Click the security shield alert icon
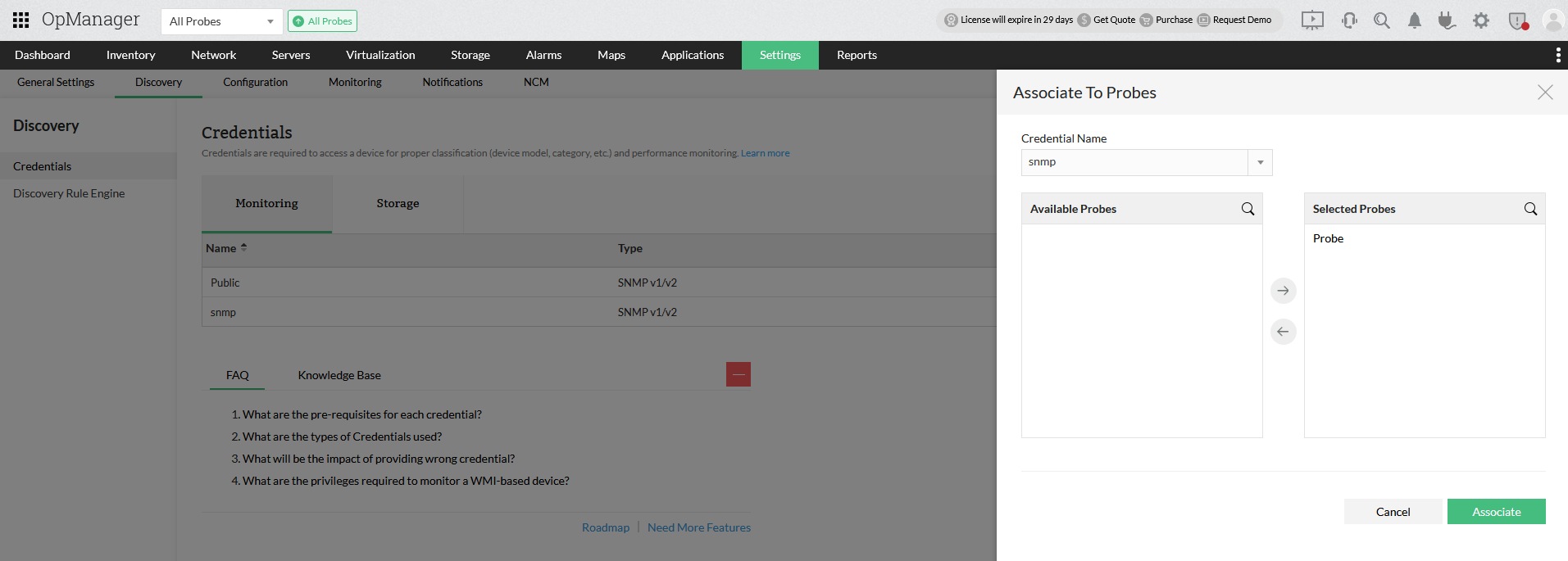This screenshot has width=1568, height=561. (1518, 20)
